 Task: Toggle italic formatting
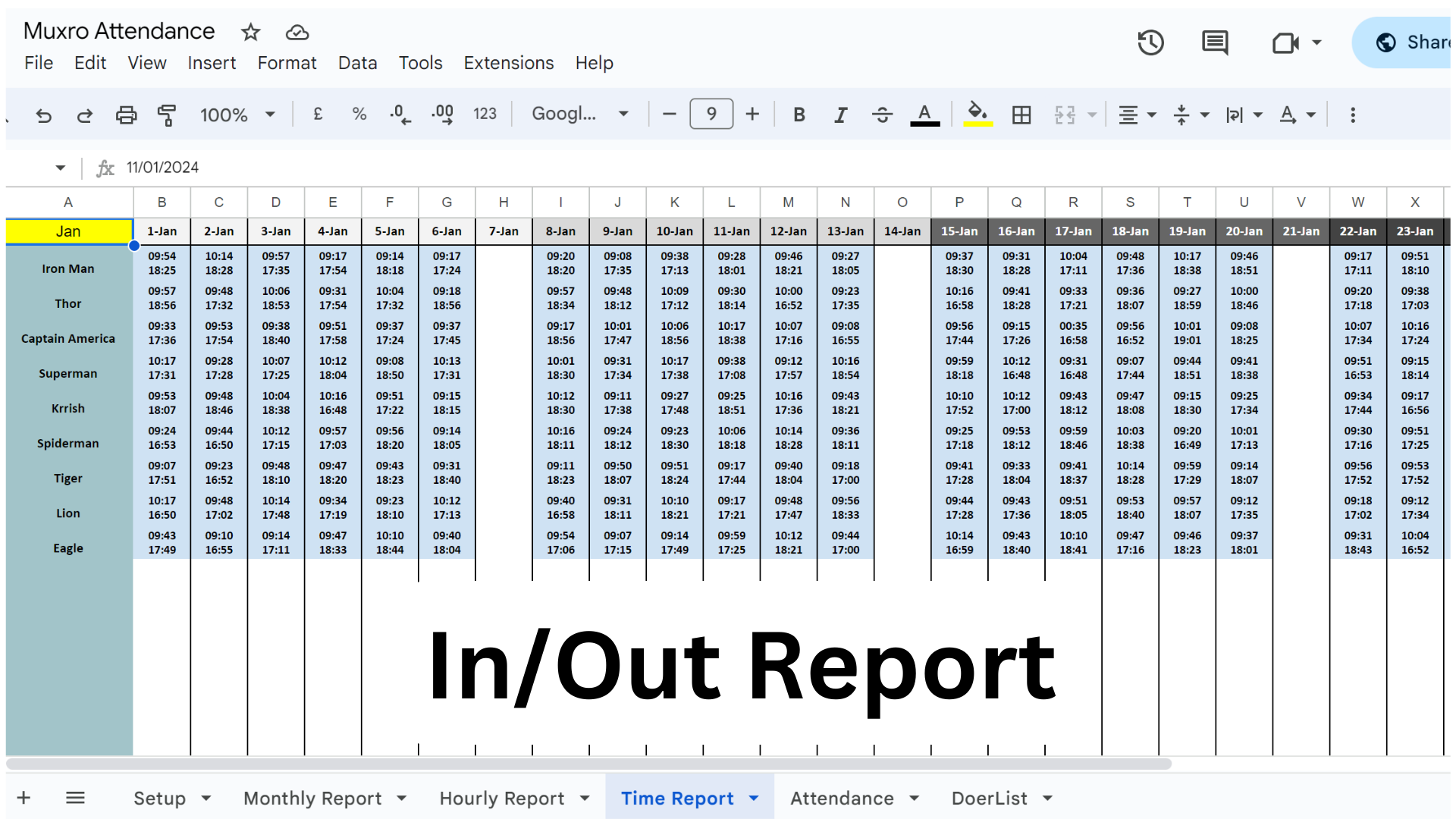tap(840, 115)
